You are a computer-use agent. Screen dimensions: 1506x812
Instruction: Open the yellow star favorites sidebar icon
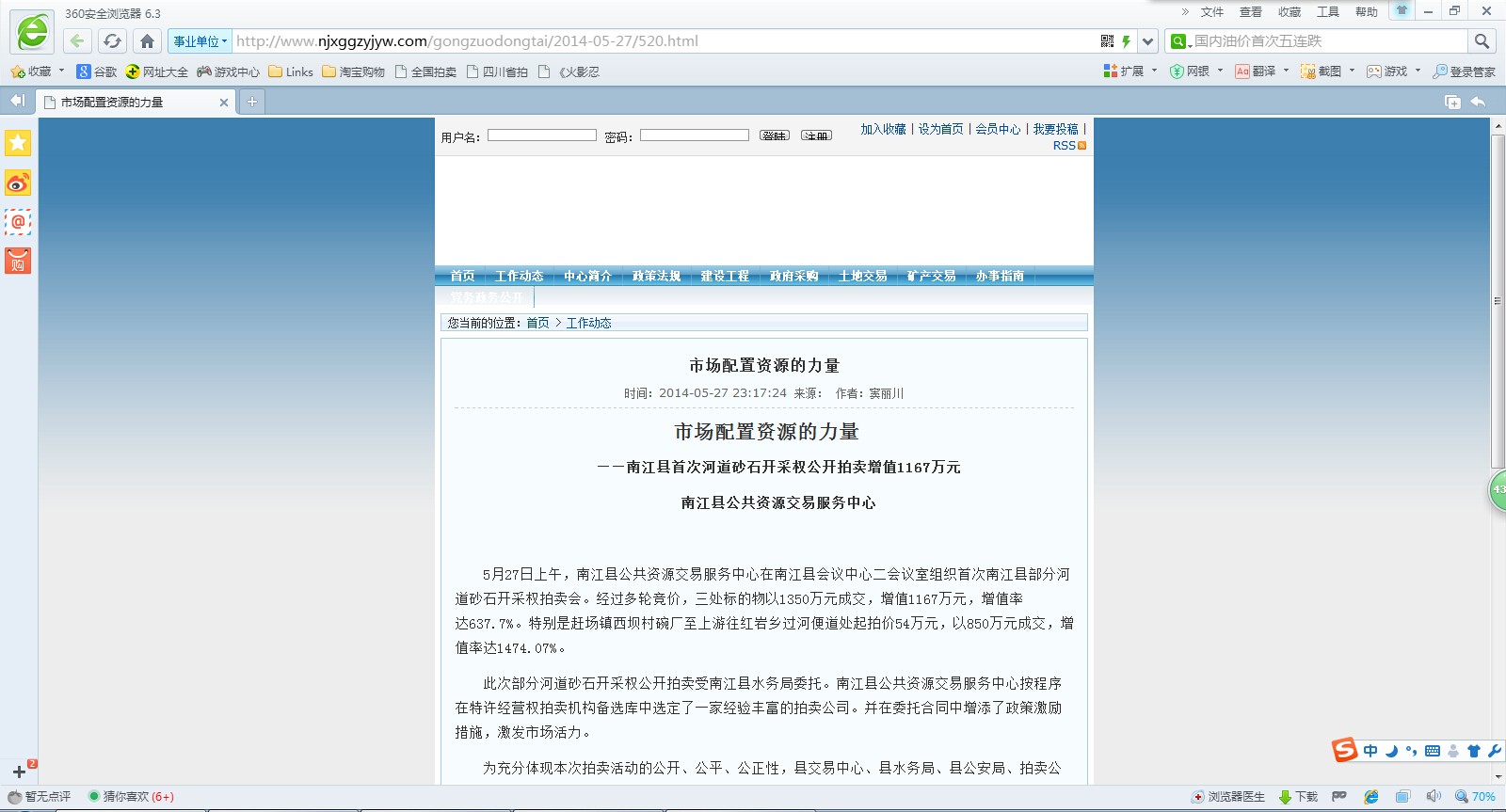coord(18,143)
